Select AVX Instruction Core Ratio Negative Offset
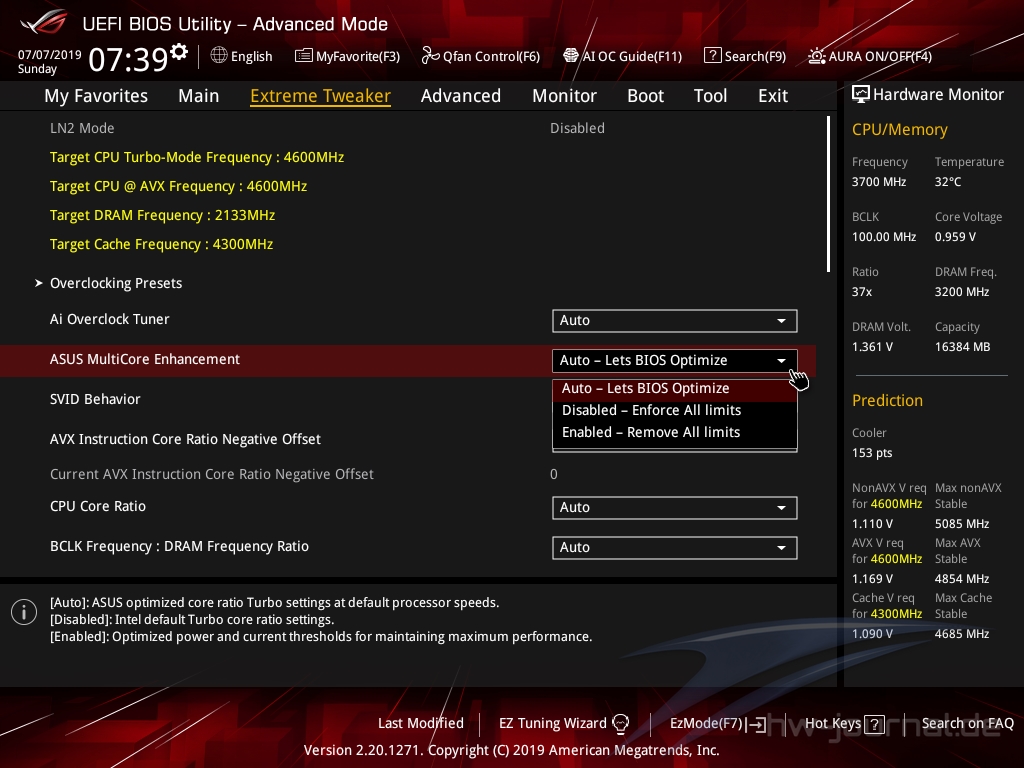This screenshot has height=768, width=1024. coord(185,440)
